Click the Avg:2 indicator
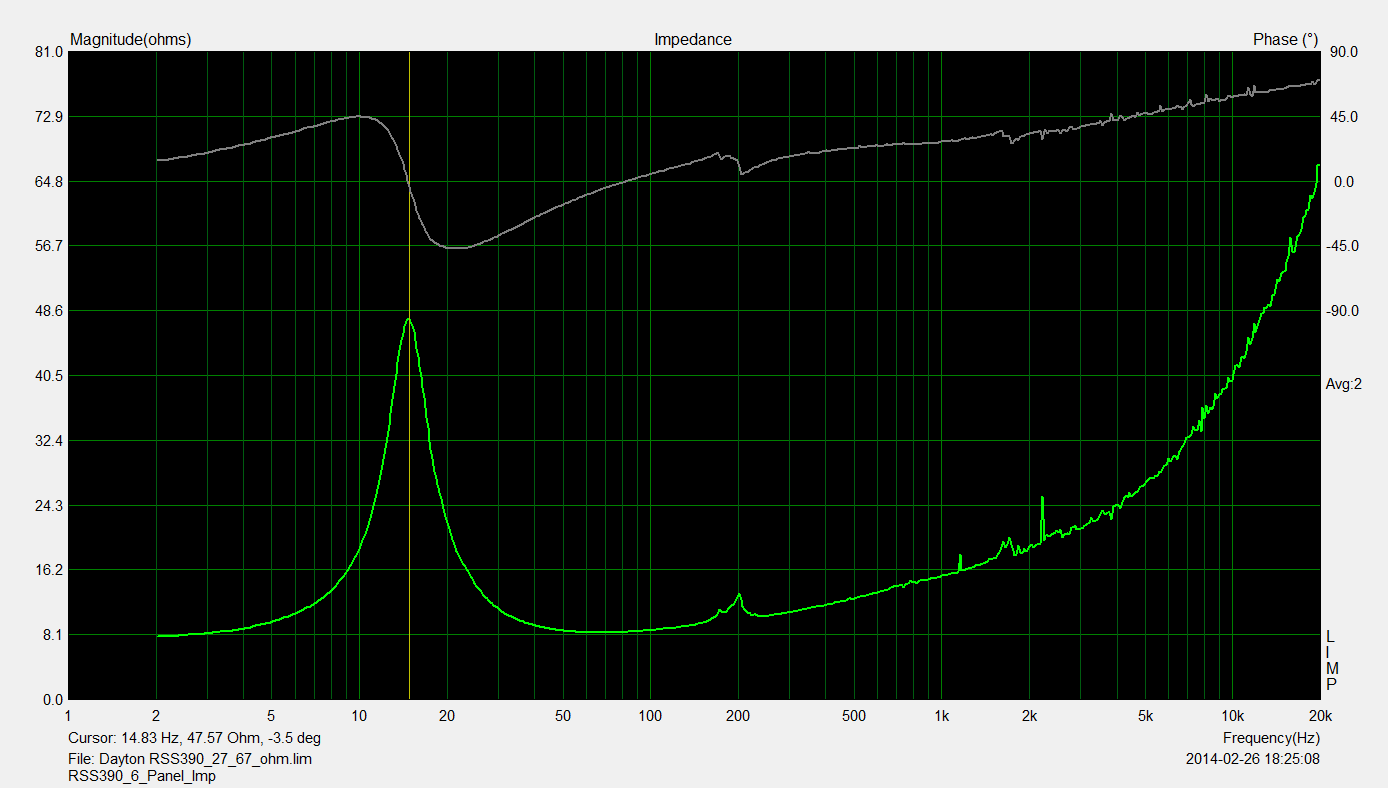The image size is (1388, 788). pyautogui.click(x=1343, y=384)
